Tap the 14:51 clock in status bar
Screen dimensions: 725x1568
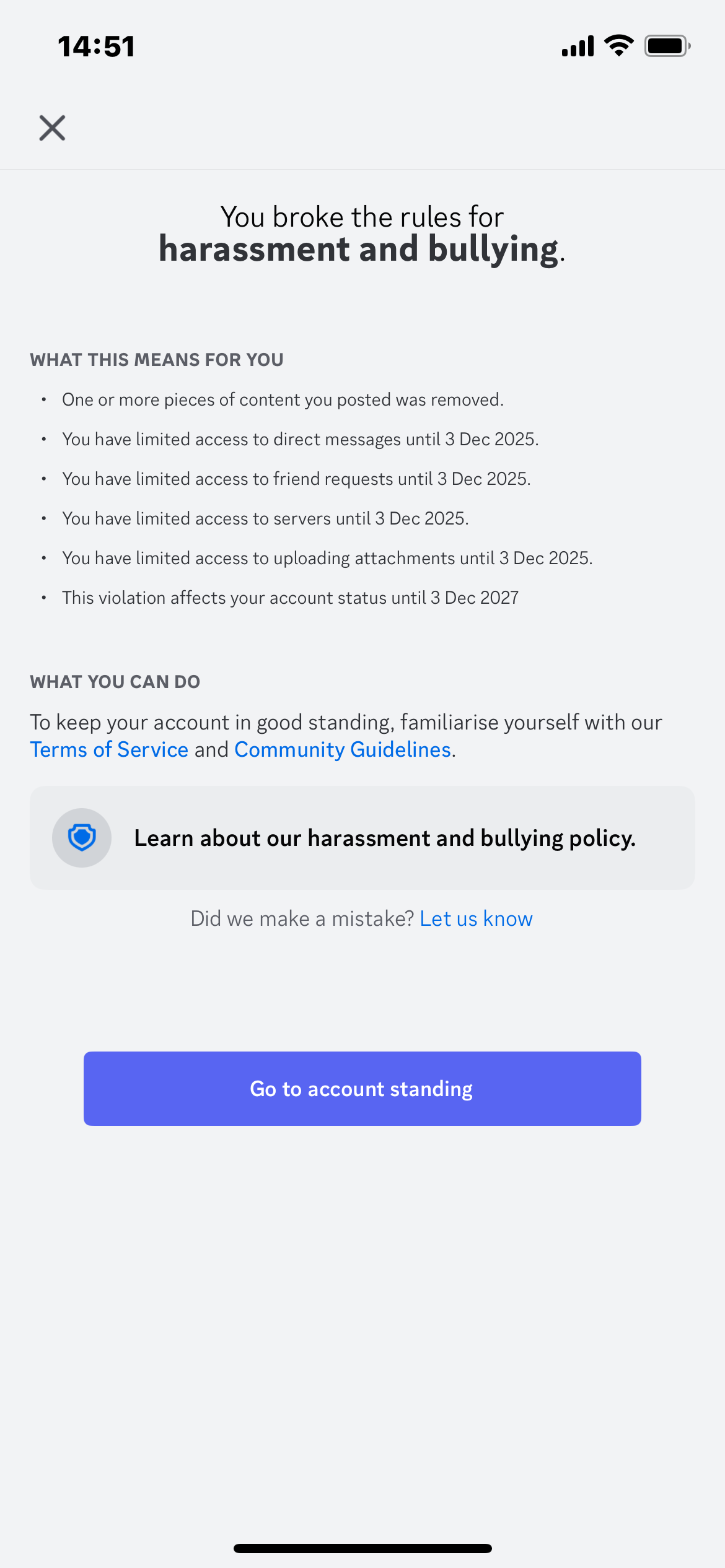click(x=97, y=46)
